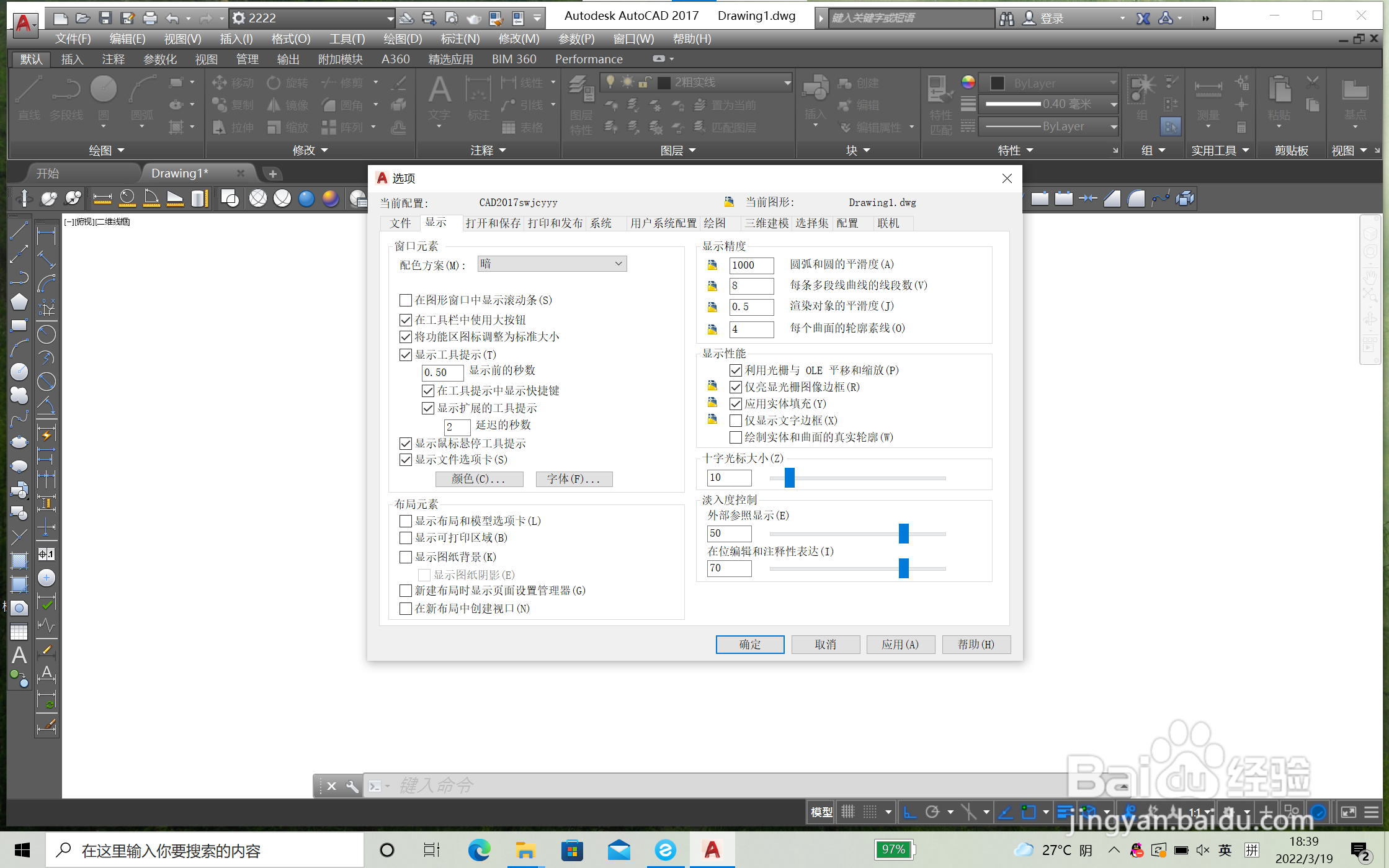This screenshot has height=868, width=1389.
Task: Select the Line tool in ribbon
Action: tap(29, 97)
